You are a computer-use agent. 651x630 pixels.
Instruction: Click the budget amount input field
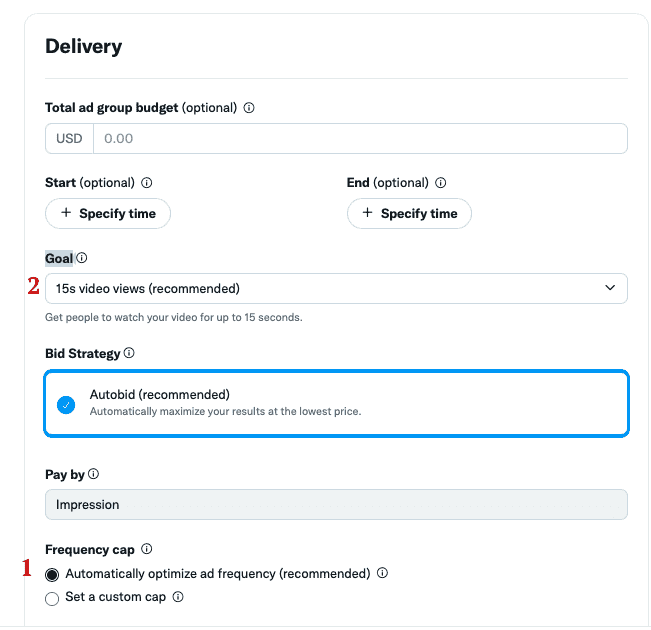tap(360, 138)
